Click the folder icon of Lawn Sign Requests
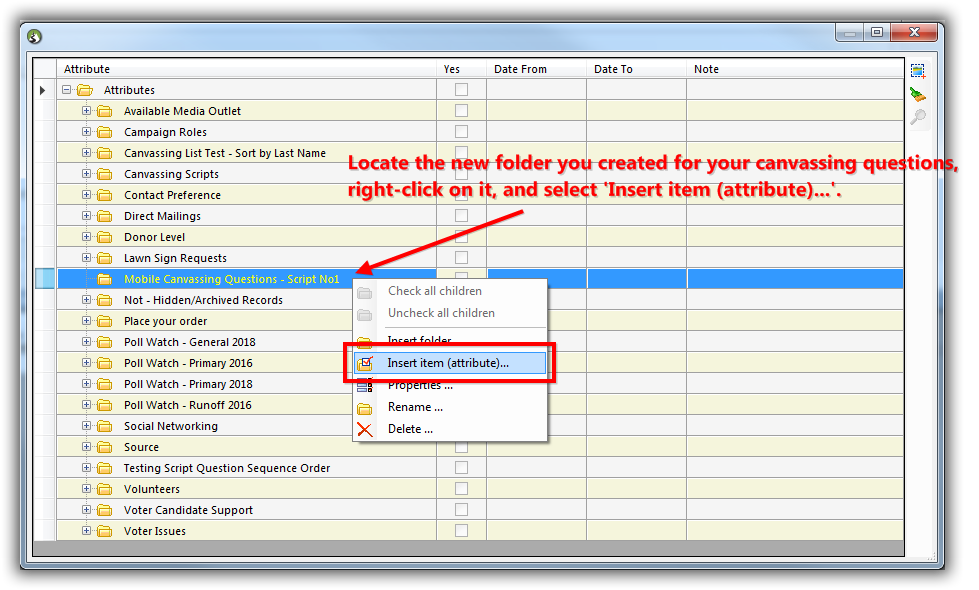The height and width of the screenshot is (590, 979). [105, 258]
